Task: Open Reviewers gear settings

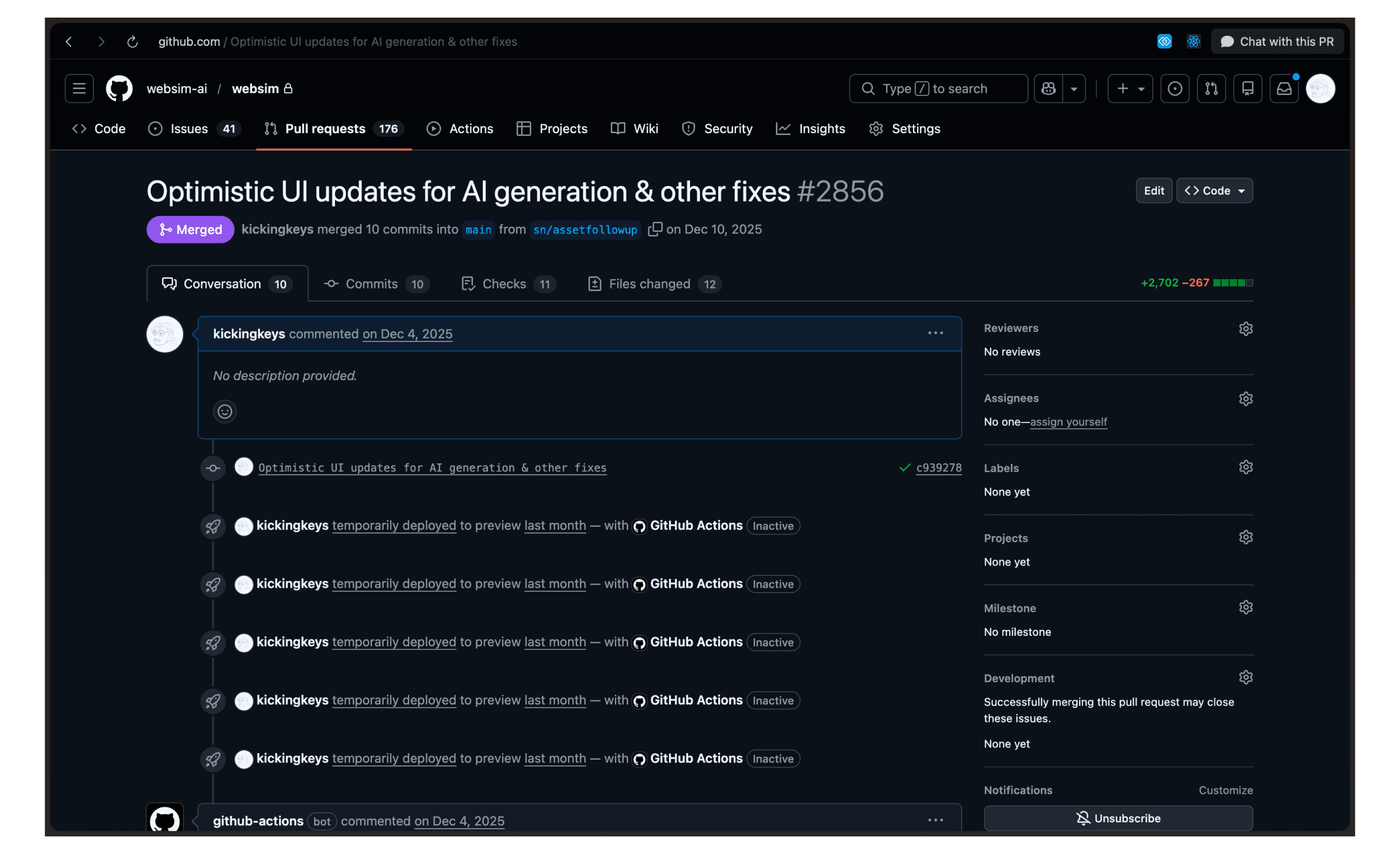Action: pyautogui.click(x=1246, y=328)
